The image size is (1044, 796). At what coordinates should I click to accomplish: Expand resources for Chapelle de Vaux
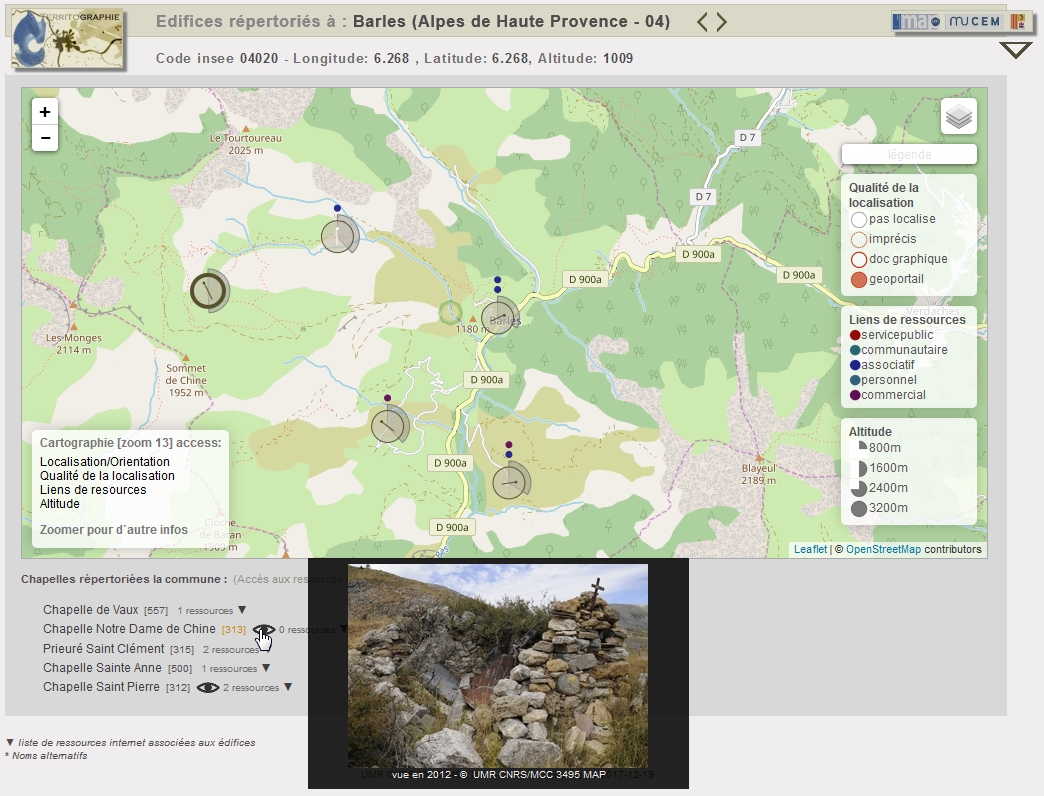[x=242, y=610]
